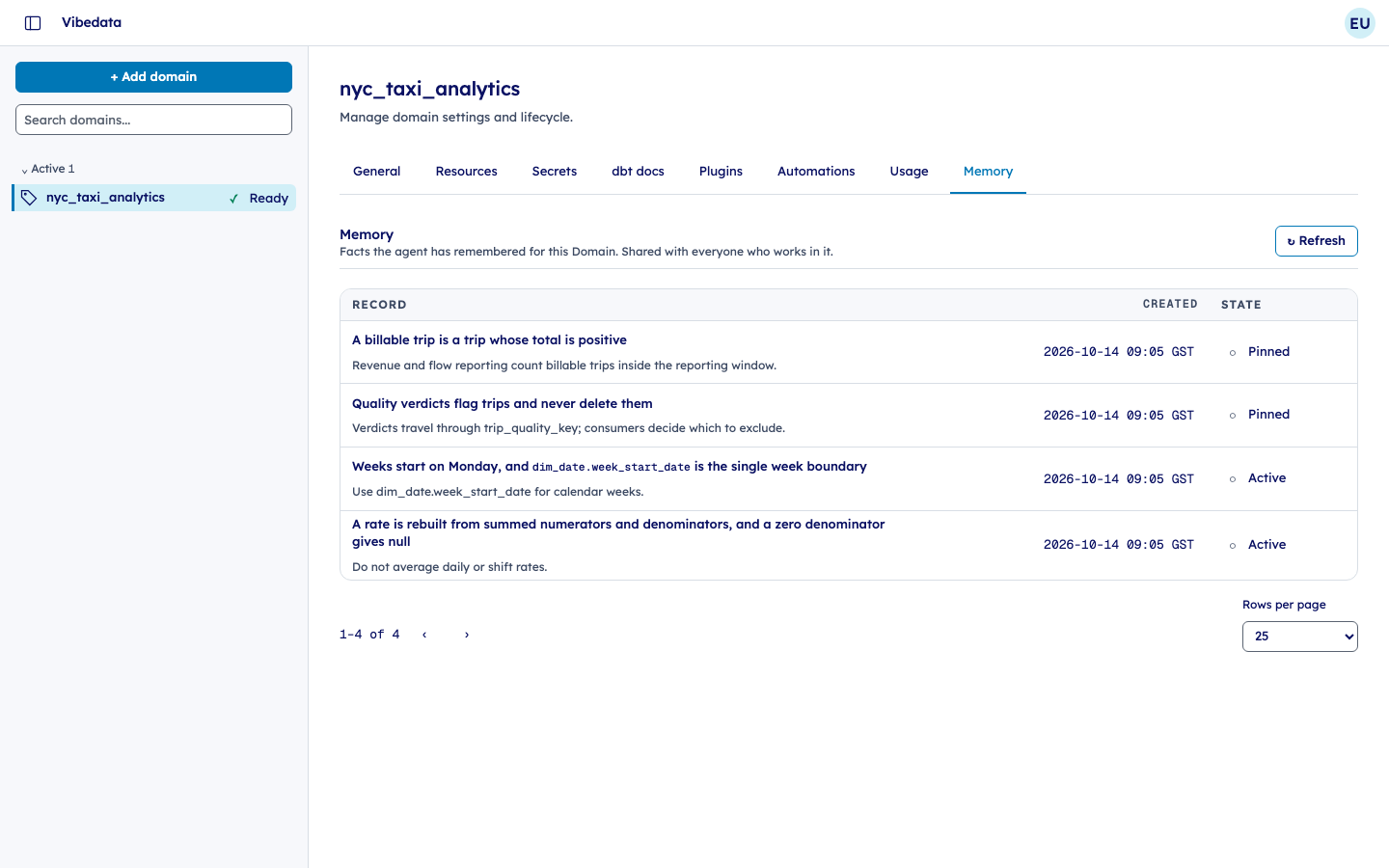This screenshot has width=1389, height=868.
Task: Click state circle icon for rate rebuilt record
Action: click(x=1233, y=546)
